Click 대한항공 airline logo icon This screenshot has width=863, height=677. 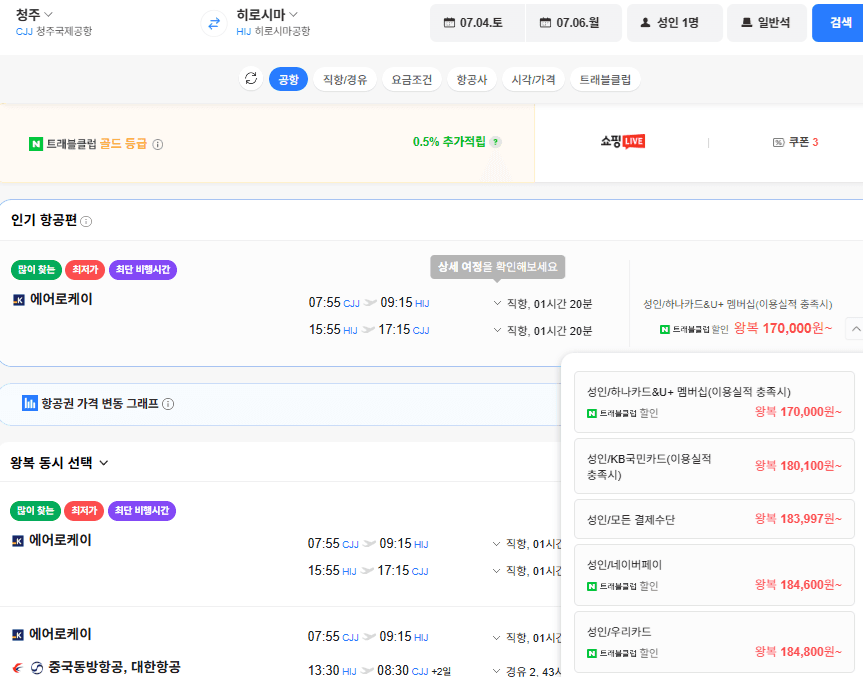click(37, 668)
